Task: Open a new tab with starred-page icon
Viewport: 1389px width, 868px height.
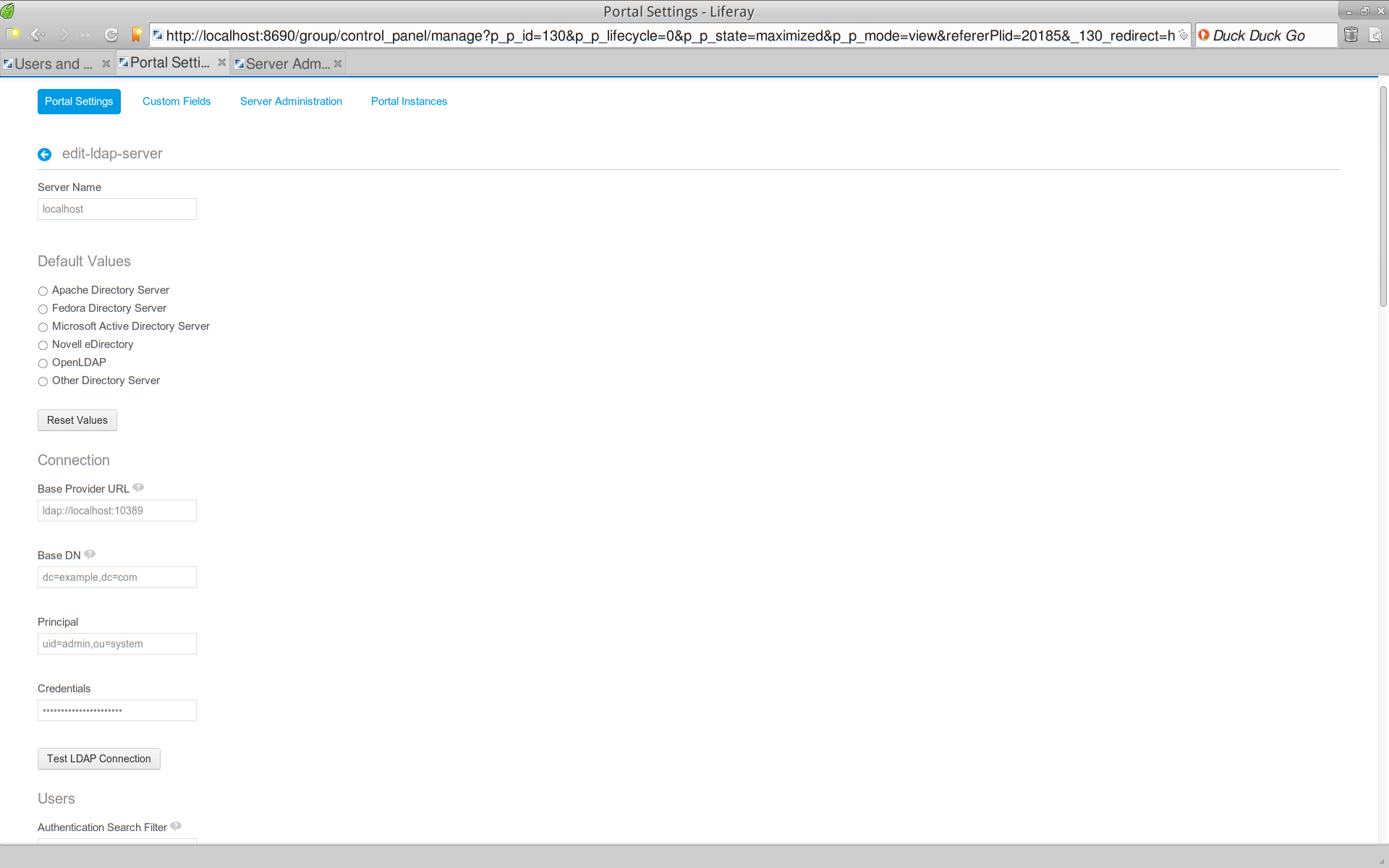Action: [14, 35]
